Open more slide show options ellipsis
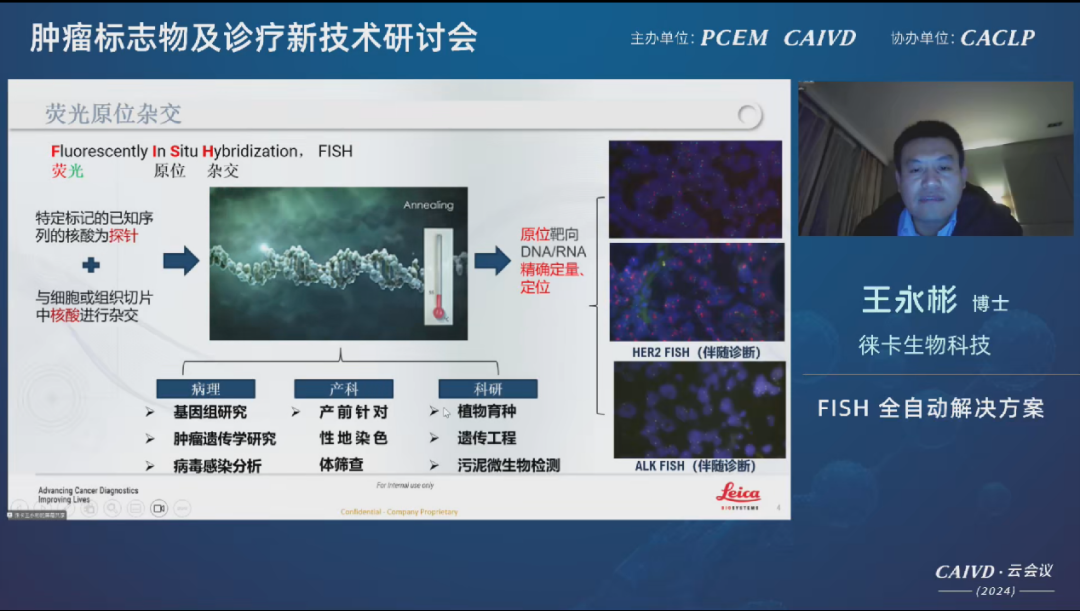The width and height of the screenshot is (1080, 611). (183, 508)
